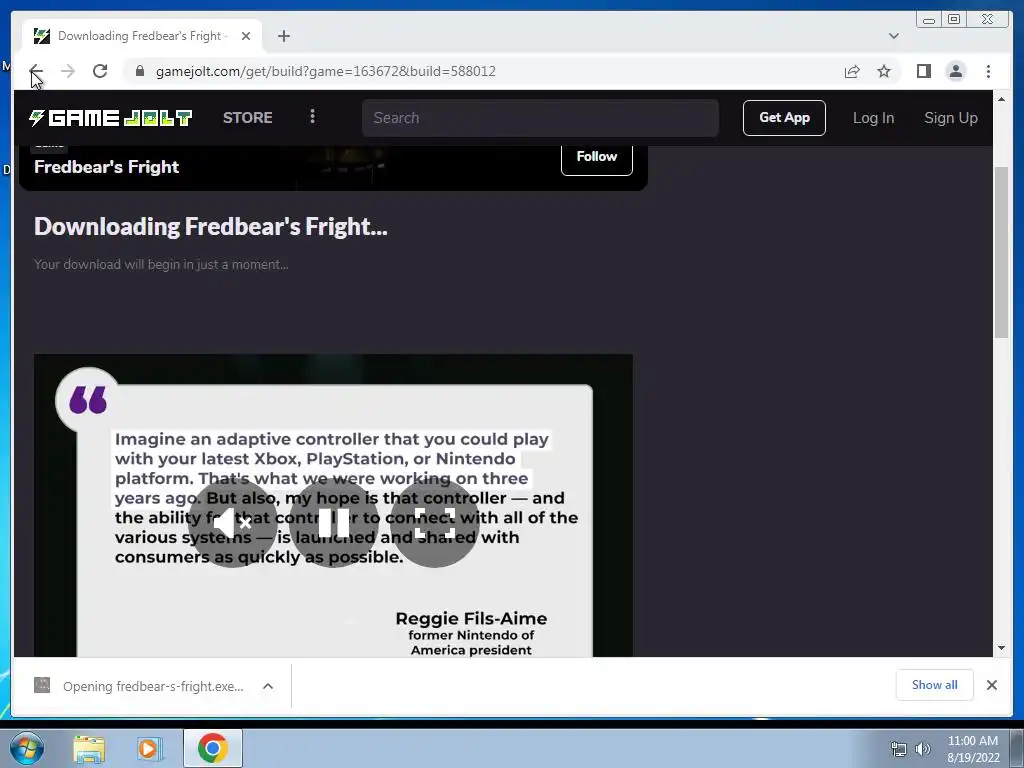Click the Chrome taskbar icon
This screenshot has height=768, width=1024.
[x=212, y=748]
